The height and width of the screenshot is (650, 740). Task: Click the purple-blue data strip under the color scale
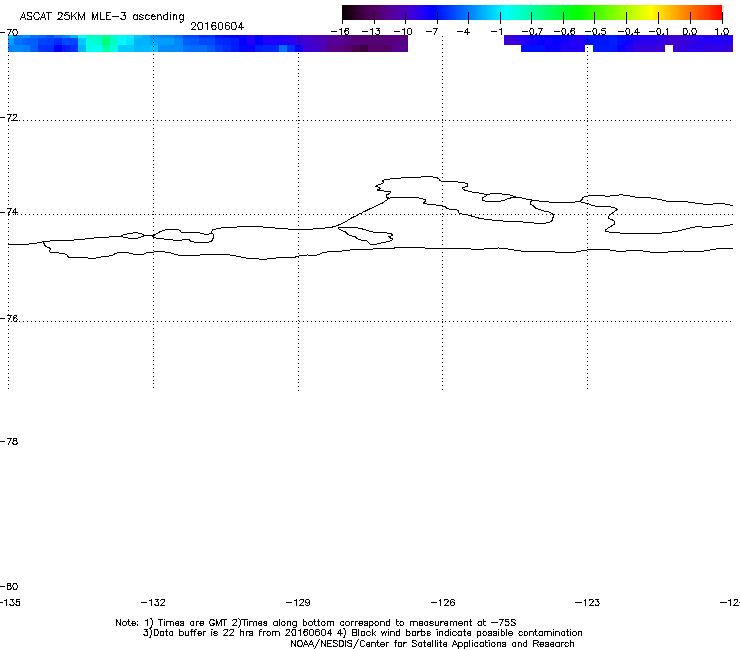618,43
